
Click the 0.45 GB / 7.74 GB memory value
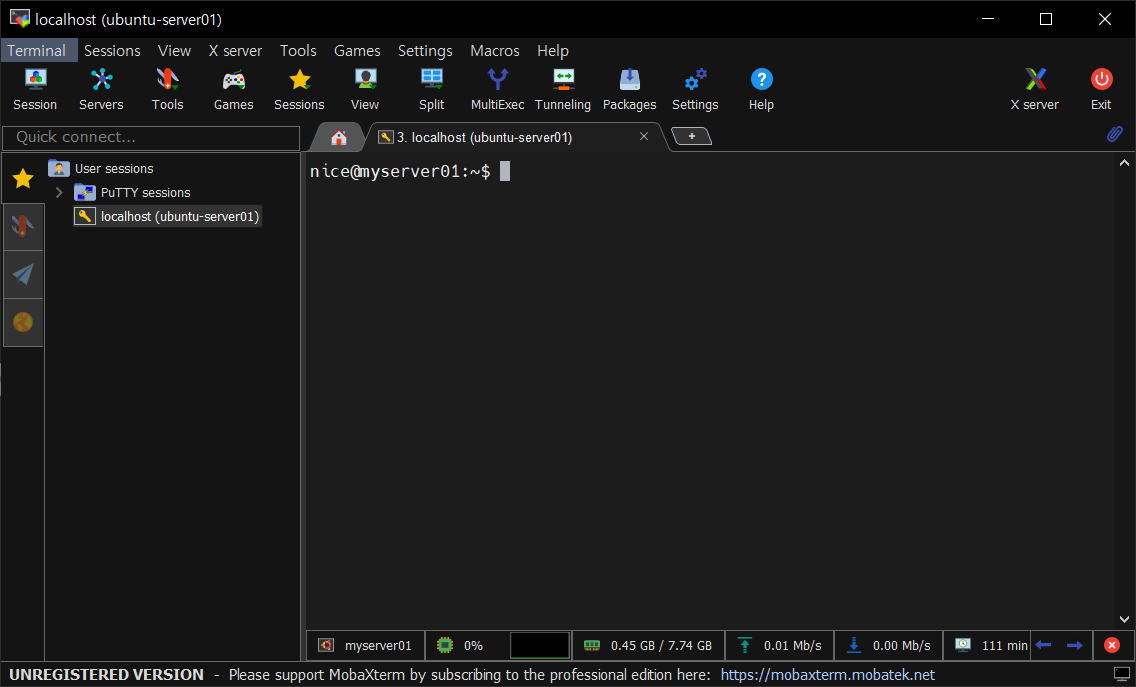tap(661, 646)
